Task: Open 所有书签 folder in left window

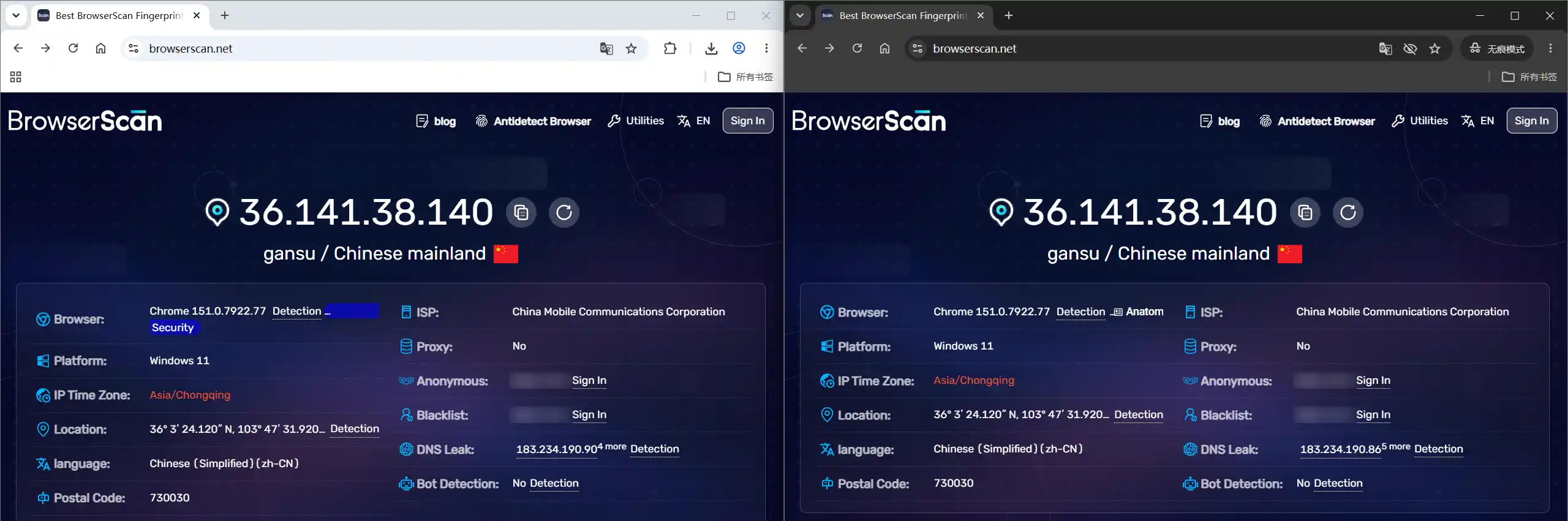Action: click(x=745, y=77)
